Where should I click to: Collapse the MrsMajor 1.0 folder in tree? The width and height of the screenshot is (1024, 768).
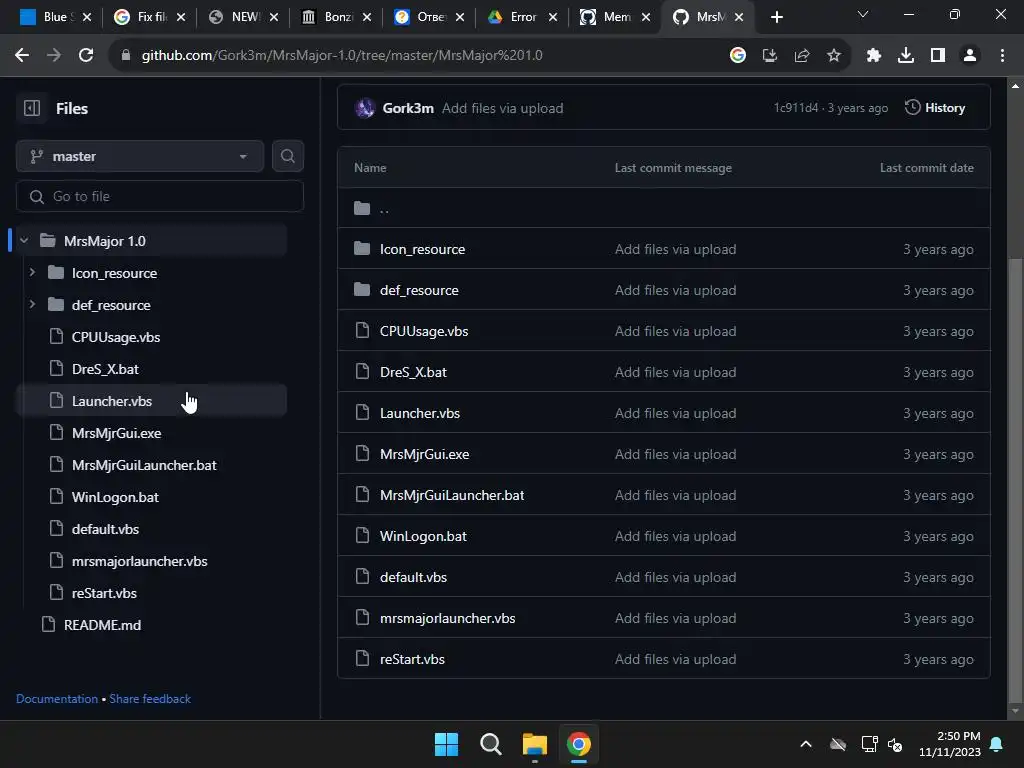(24, 241)
